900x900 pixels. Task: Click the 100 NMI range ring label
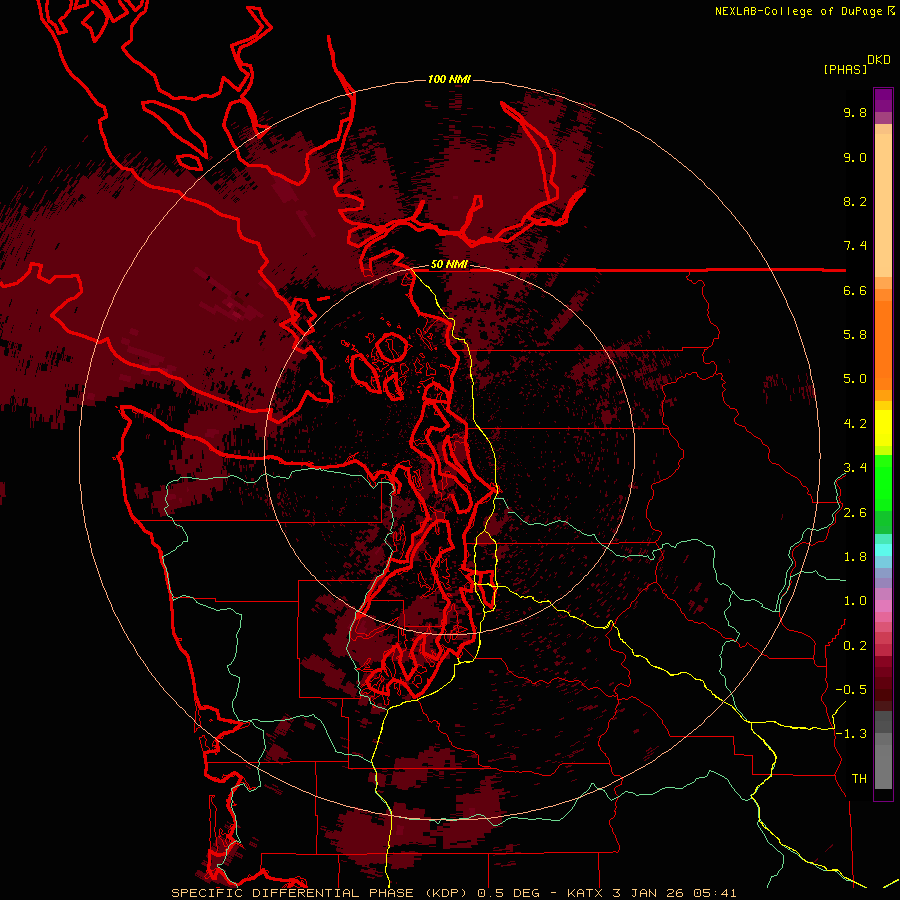pyautogui.click(x=449, y=79)
